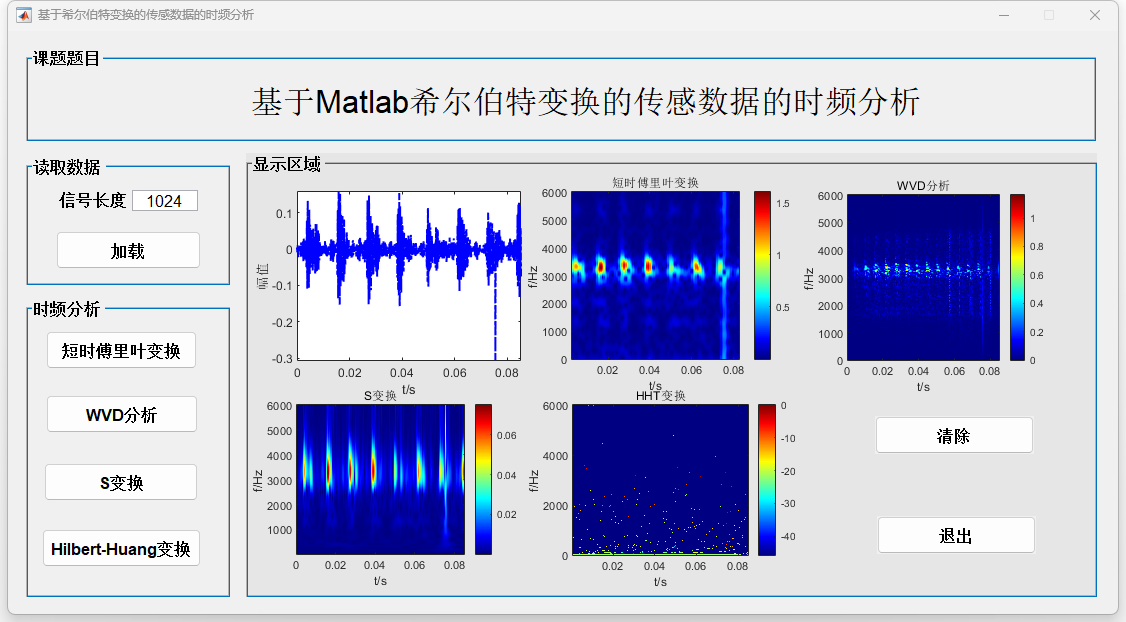Launch Hilbert-Huang变换
This screenshot has height=622, width=1126.
(x=121, y=549)
